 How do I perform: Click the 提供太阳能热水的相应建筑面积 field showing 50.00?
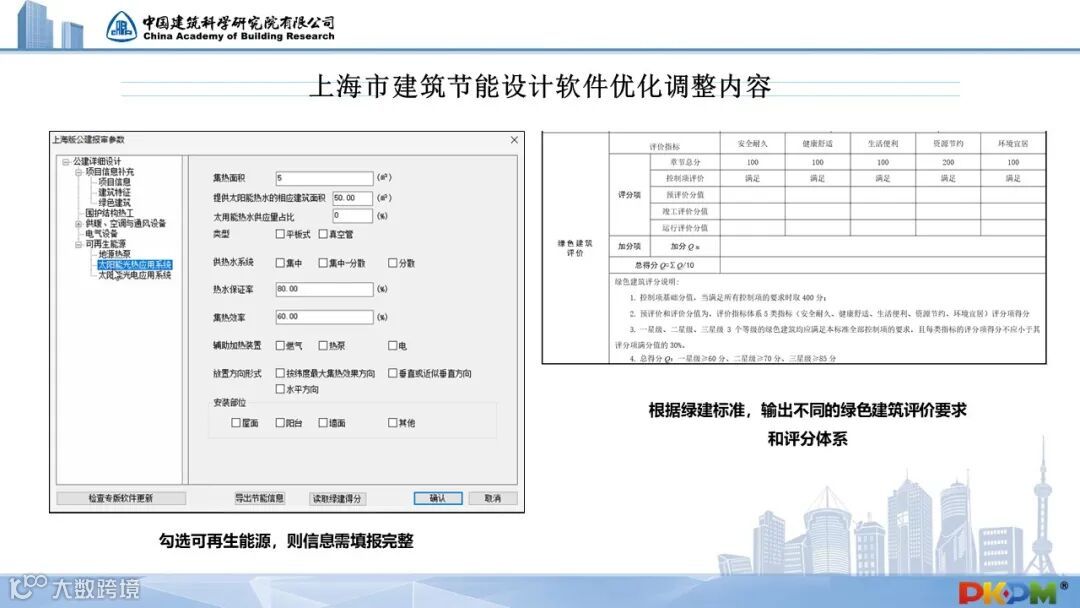[x=353, y=198]
